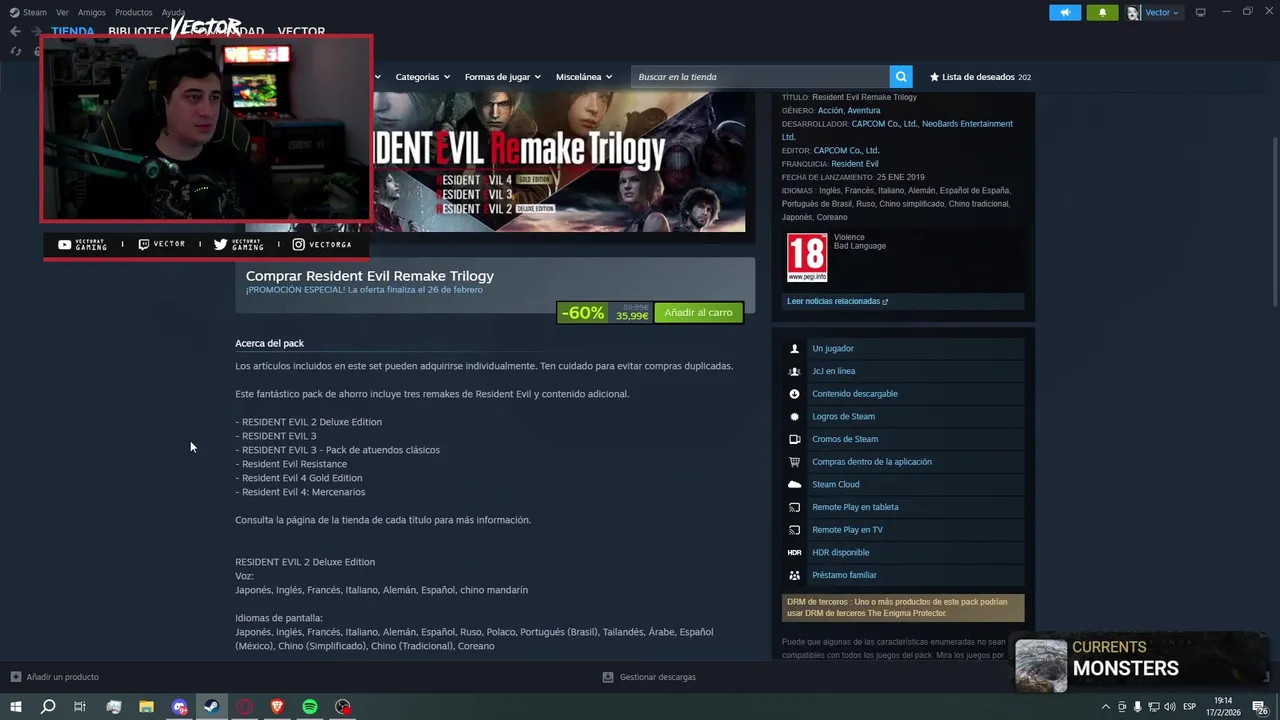Click Remote Play en TV cast icon

pos(795,530)
